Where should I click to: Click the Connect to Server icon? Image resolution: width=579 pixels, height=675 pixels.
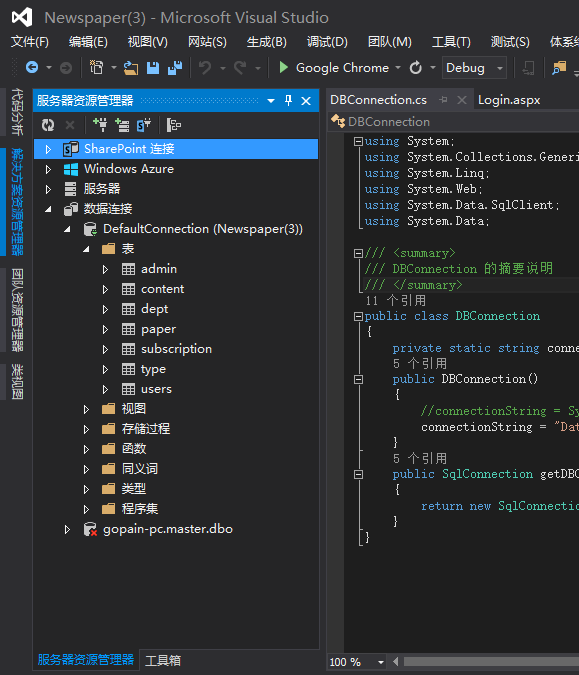click(122, 125)
